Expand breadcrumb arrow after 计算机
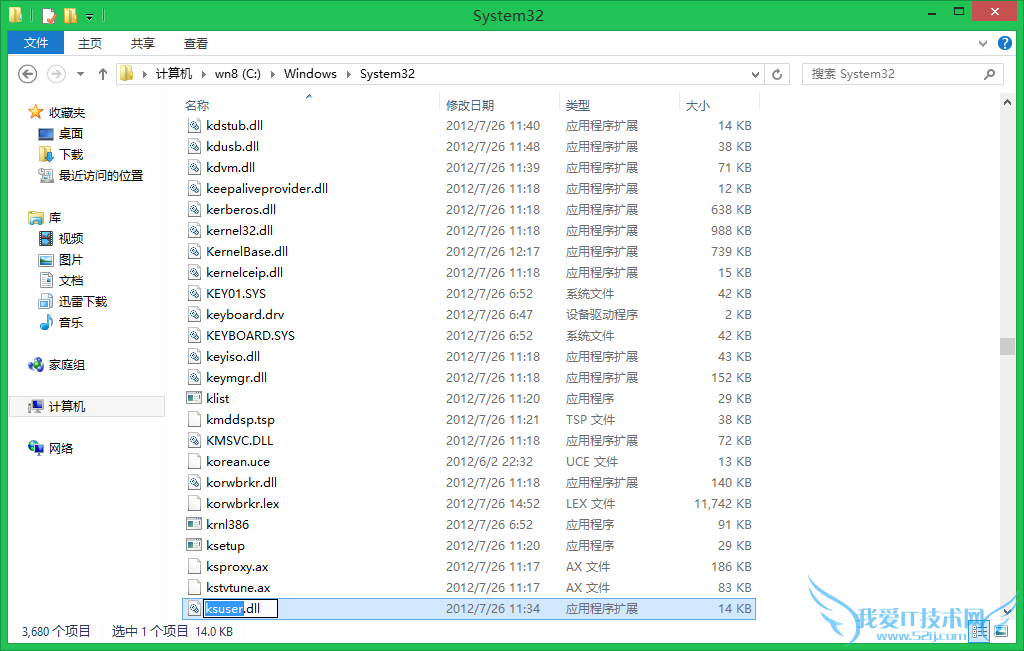The image size is (1024, 651). point(203,74)
